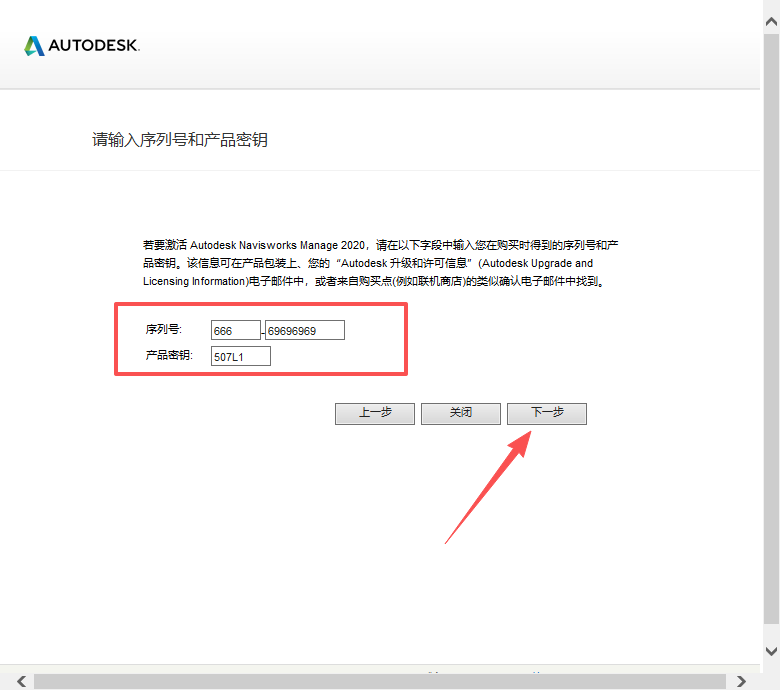
Task: Click the horizontal scrollbar left arrow
Action: [x=21, y=681]
